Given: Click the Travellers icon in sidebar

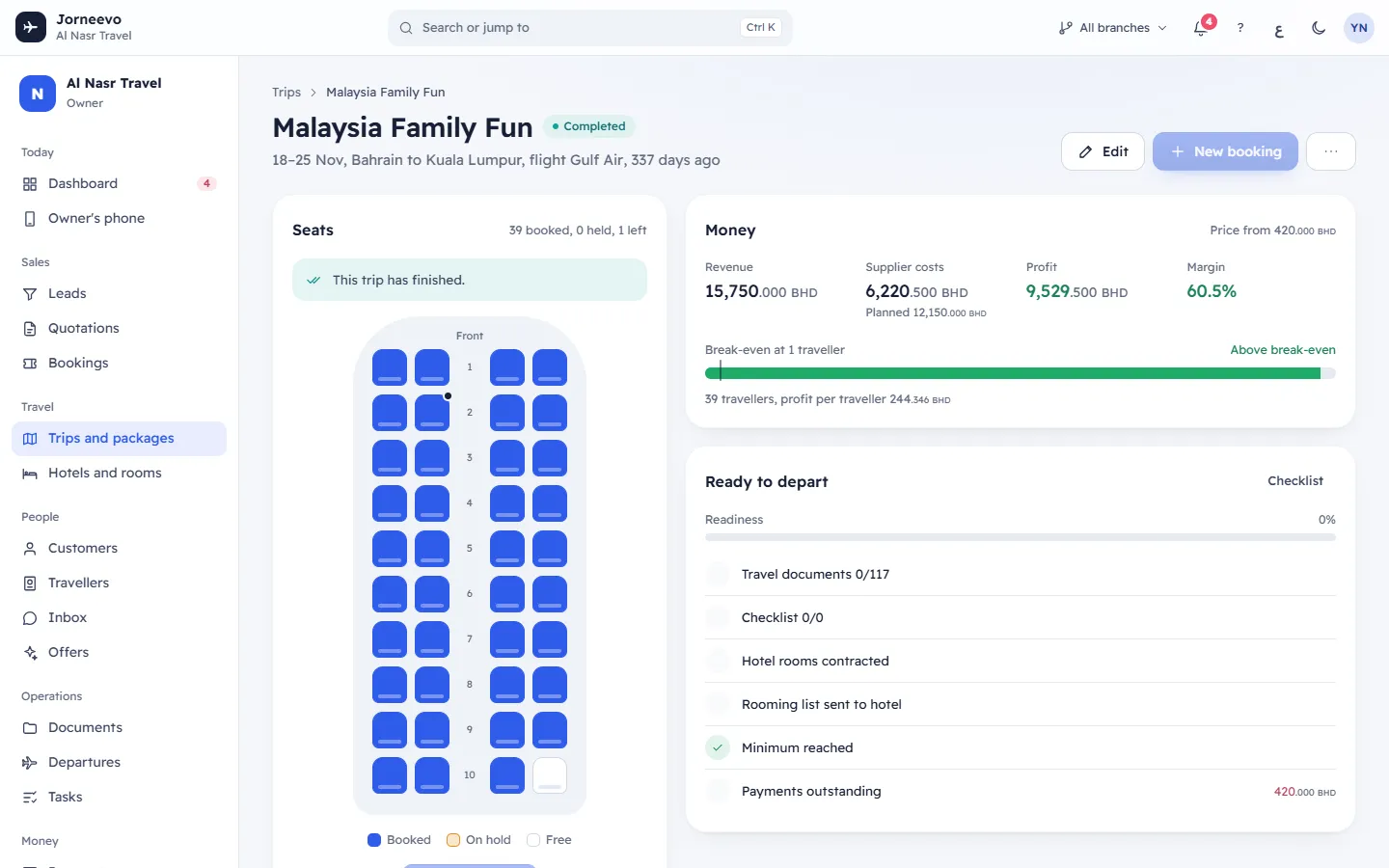Looking at the screenshot, I should 30,583.
